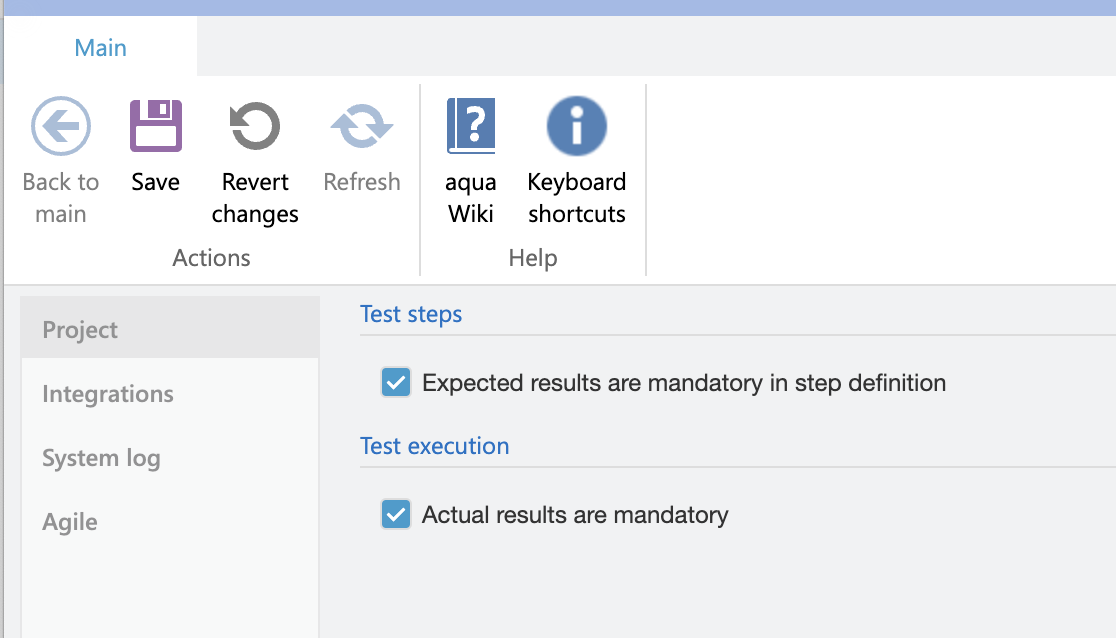Open the Integrations settings section
This screenshot has width=1116, height=638.
click(x=108, y=394)
